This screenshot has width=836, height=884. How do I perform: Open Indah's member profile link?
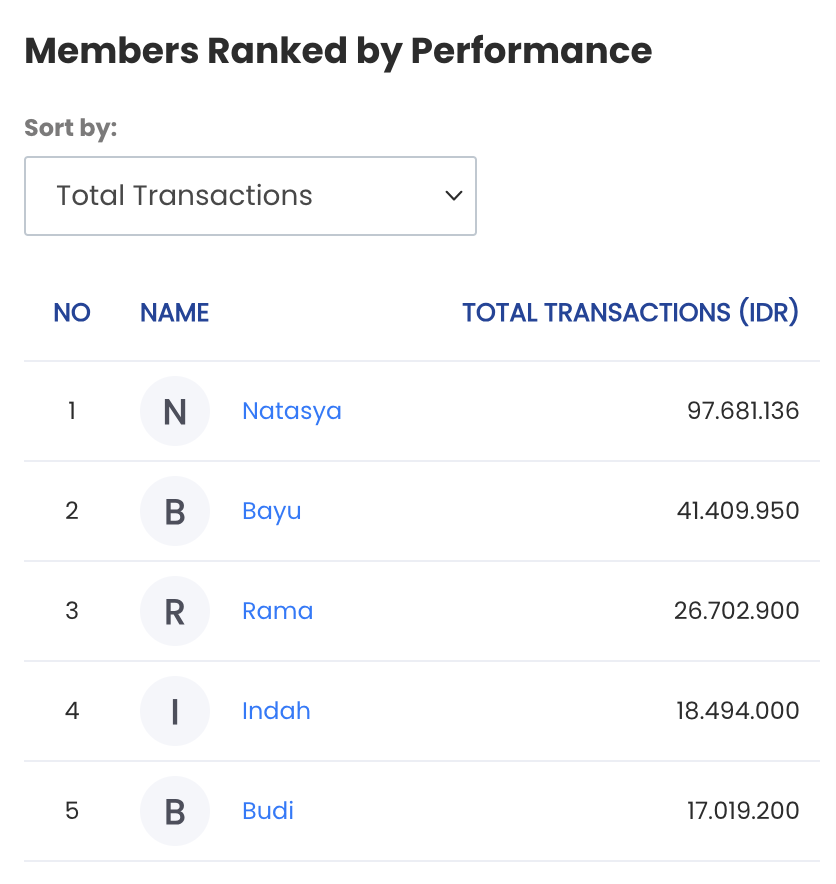(x=276, y=711)
